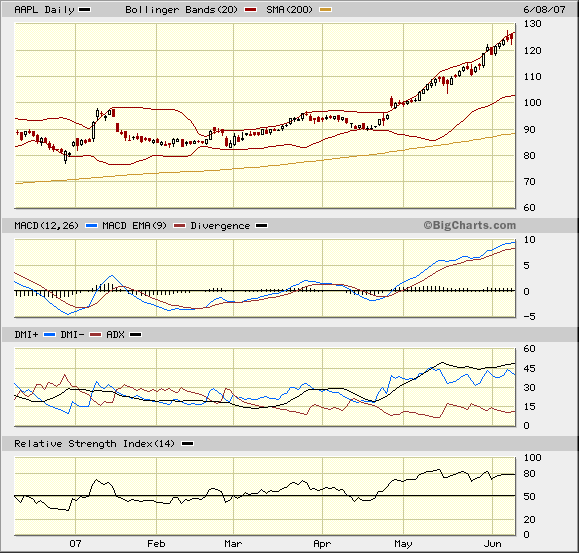Click the red Bollinger Bands legend swatch

[x=250, y=10]
